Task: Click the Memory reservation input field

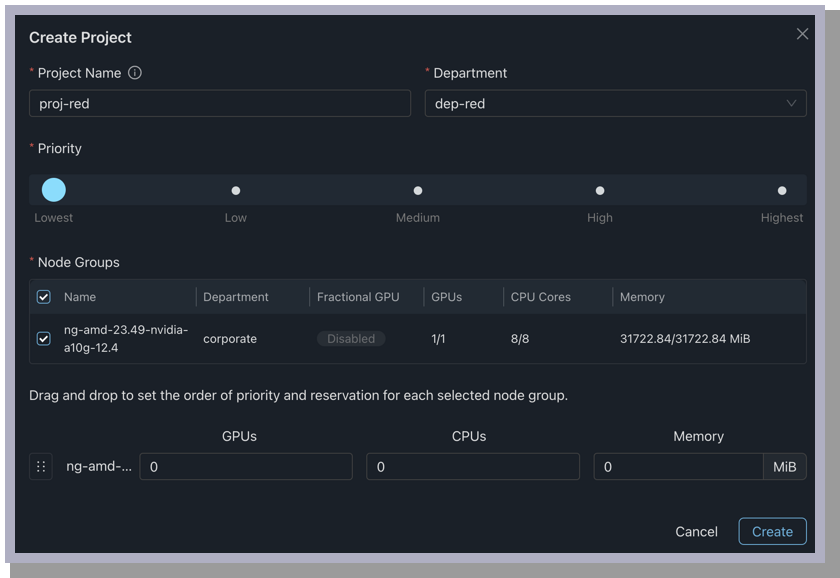Action: click(x=678, y=467)
